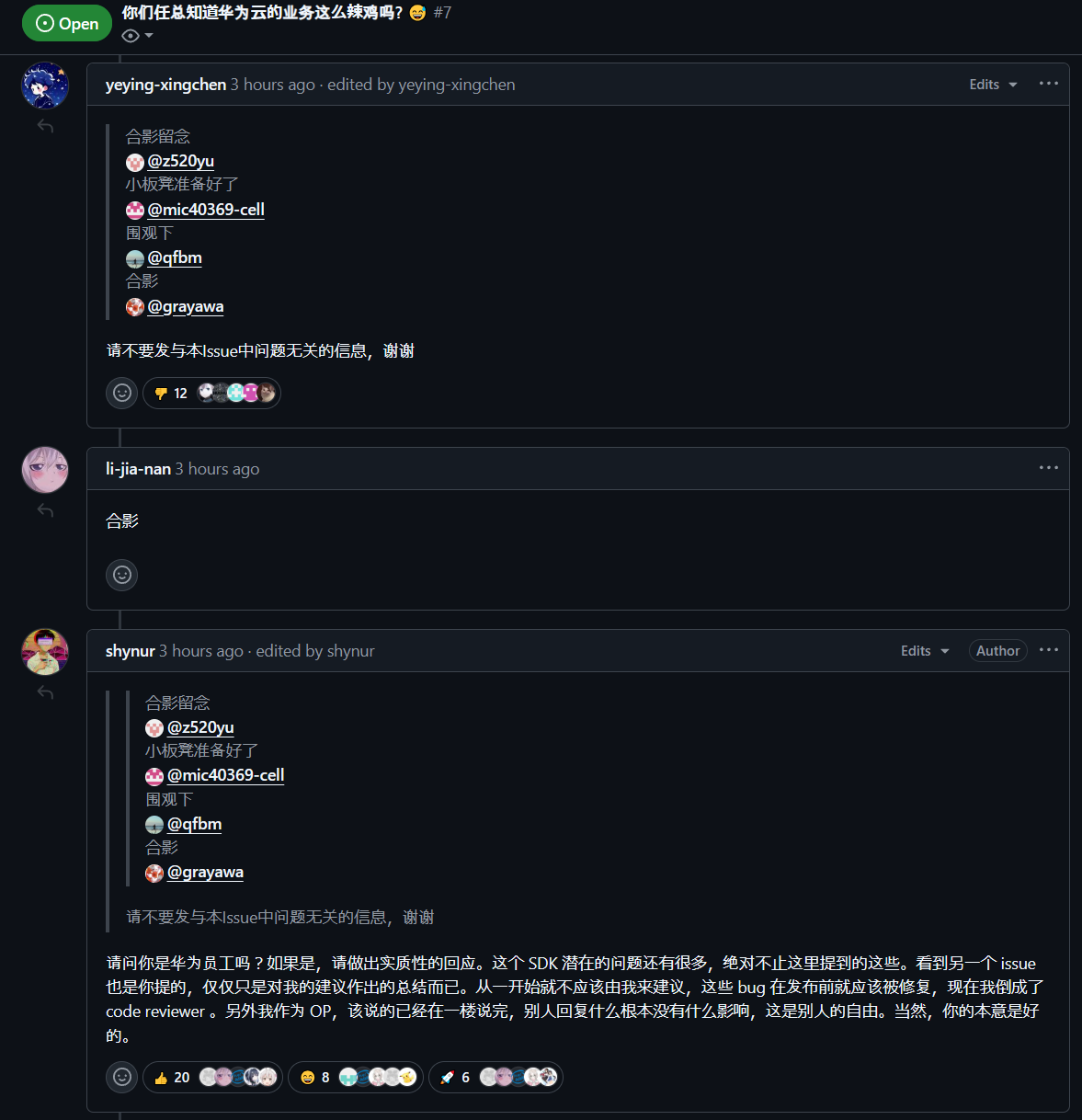Open emoji reaction picker on yeying-xingchen's comment
This screenshot has height=1120, width=1082.
tap(122, 394)
